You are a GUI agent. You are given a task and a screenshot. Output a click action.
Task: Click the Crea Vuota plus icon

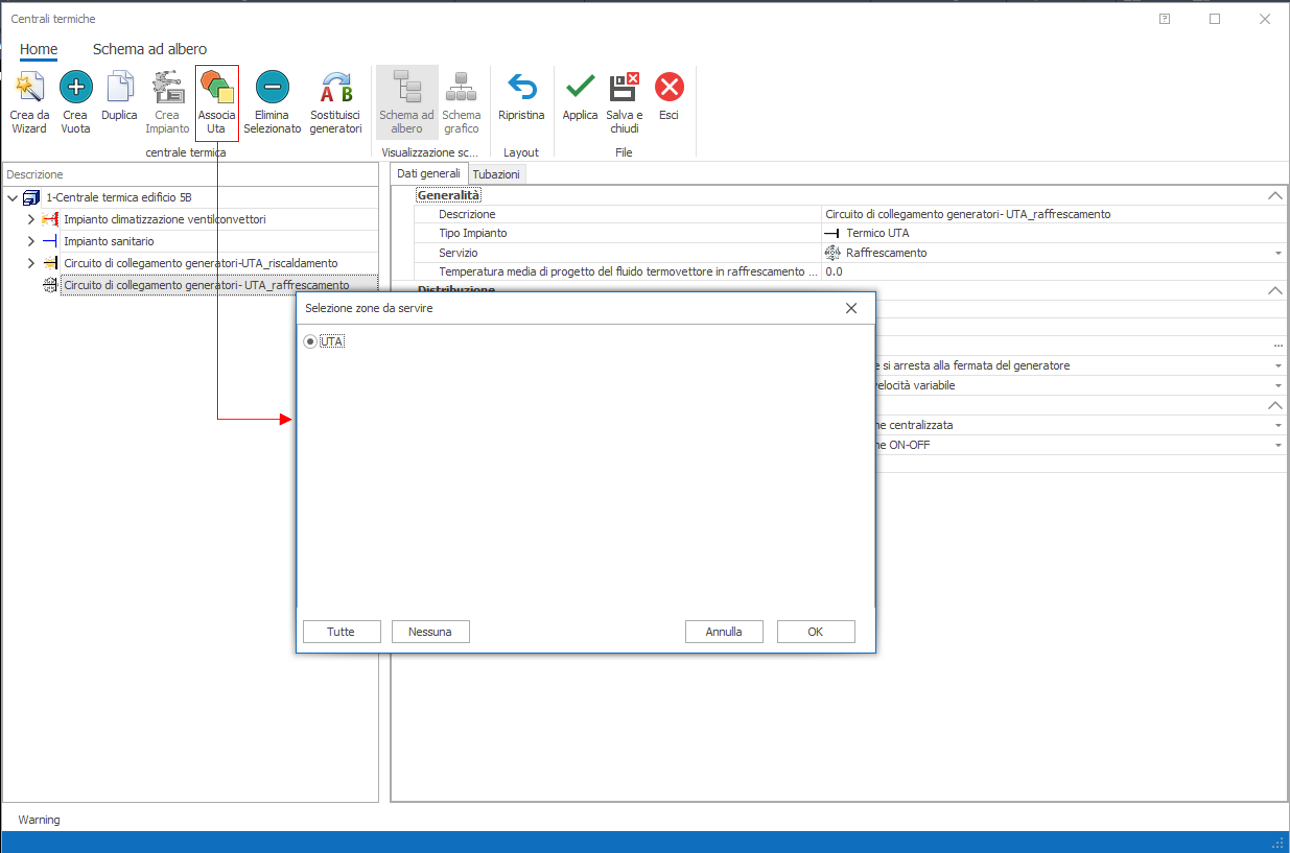(75, 88)
